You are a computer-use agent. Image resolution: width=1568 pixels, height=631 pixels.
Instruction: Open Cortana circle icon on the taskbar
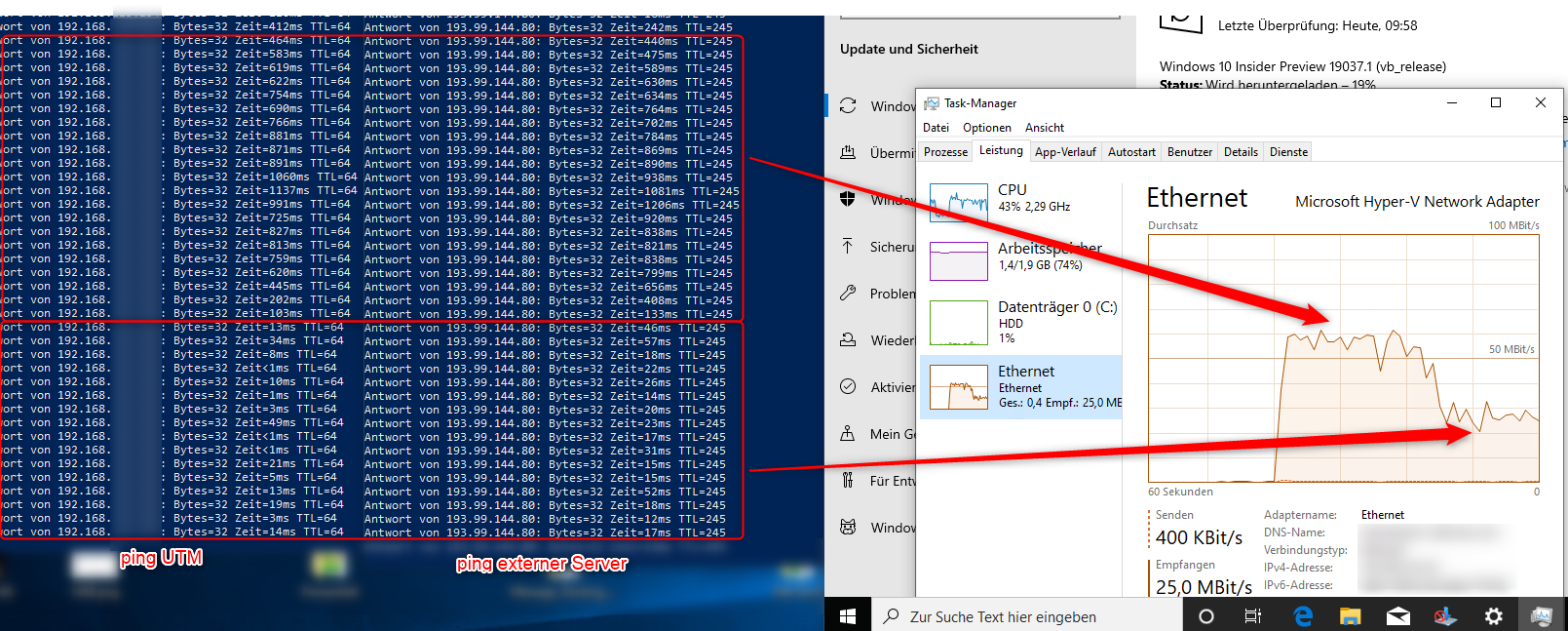(1206, 616)
